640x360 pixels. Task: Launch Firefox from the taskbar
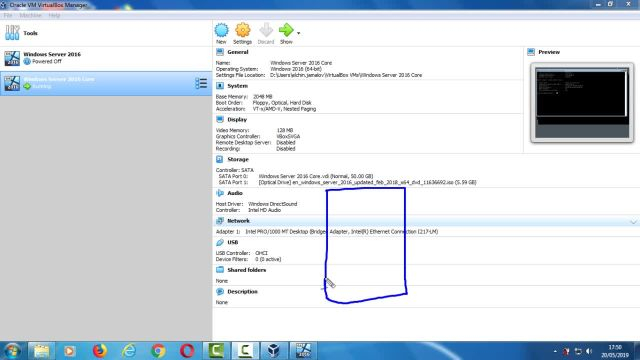coord(100,351)
